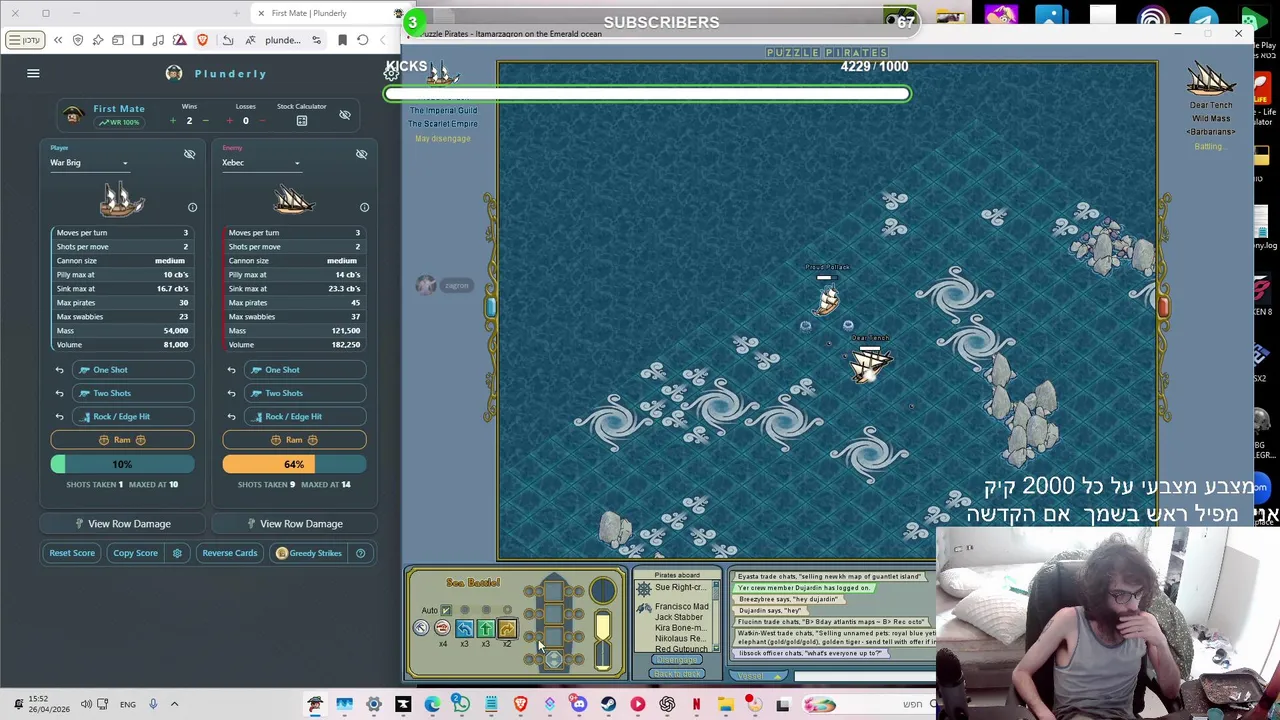
Task: Increase the Losses count with red plus
Action: coord(229,121)
